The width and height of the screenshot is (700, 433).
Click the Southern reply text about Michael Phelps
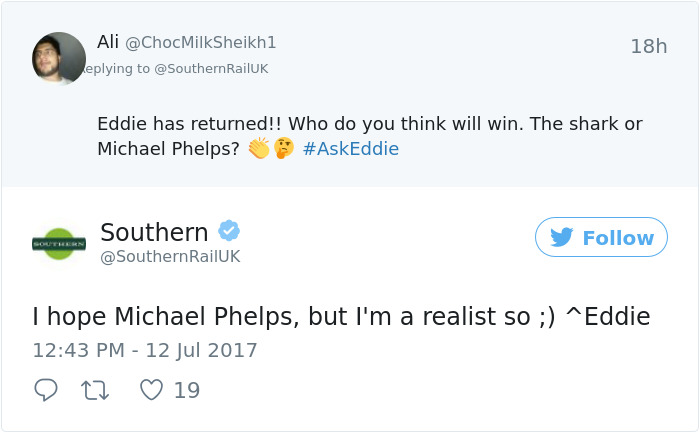pyautogui.click(x=341, y=317)
